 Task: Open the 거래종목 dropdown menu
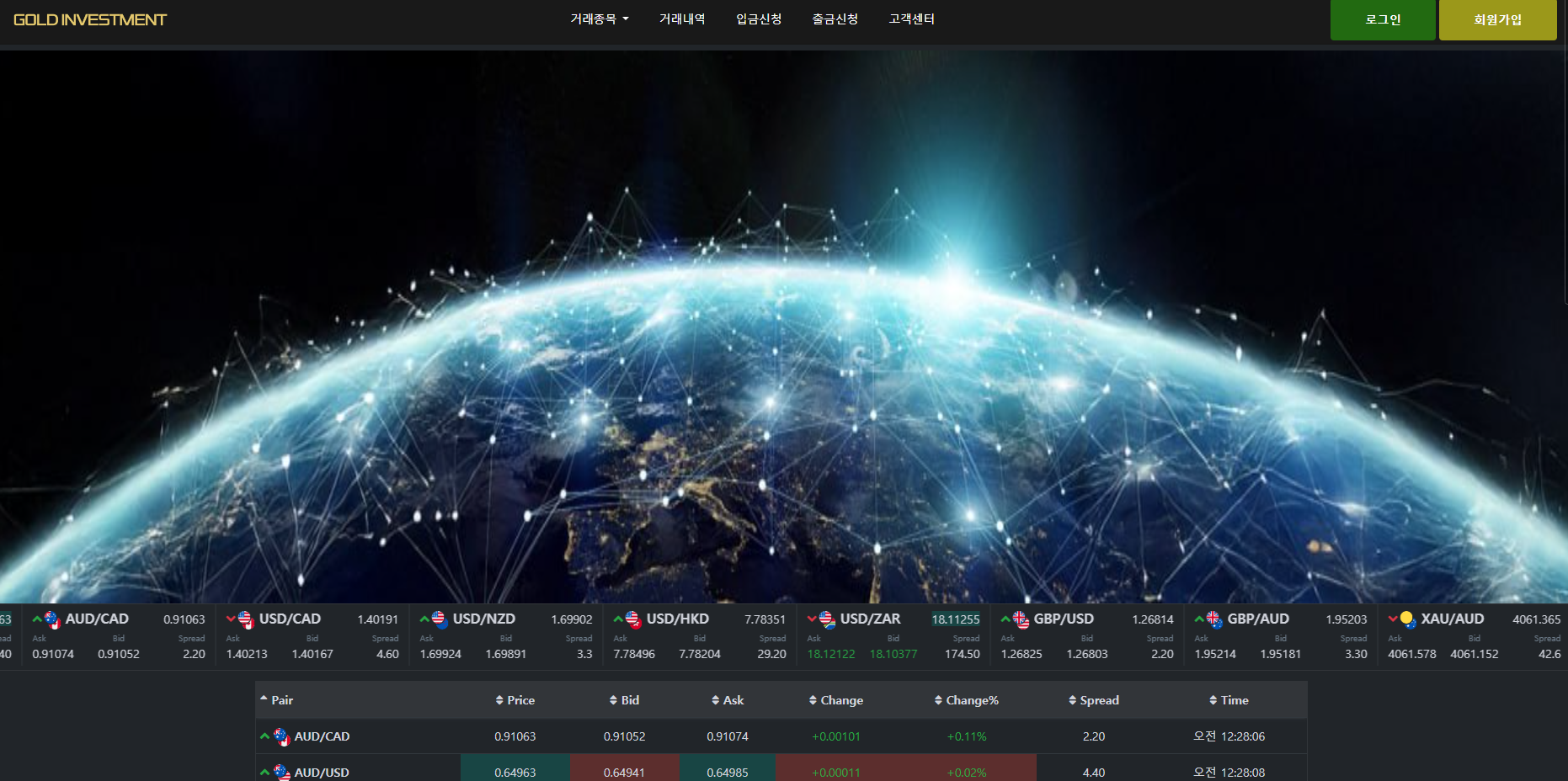600,19
